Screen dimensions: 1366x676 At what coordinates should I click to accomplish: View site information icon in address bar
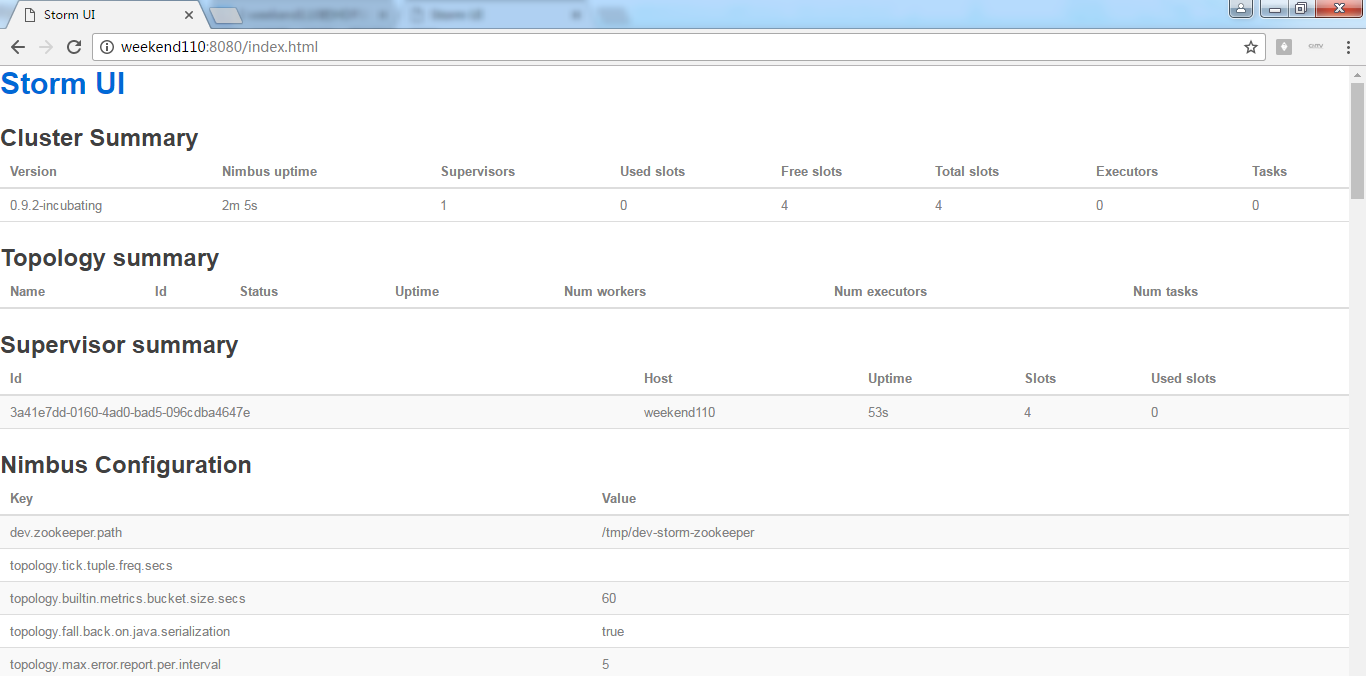[108, 47]
